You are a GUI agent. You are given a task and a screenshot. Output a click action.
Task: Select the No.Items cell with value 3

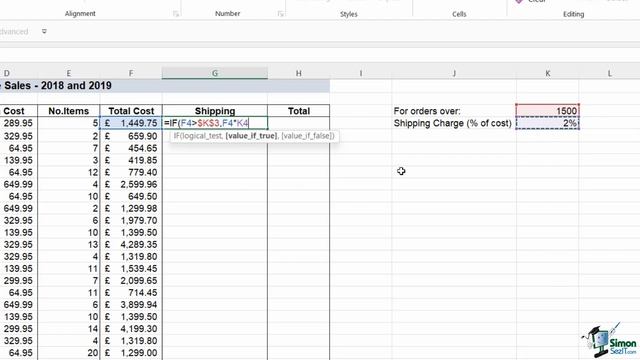(x=69, y=160)
